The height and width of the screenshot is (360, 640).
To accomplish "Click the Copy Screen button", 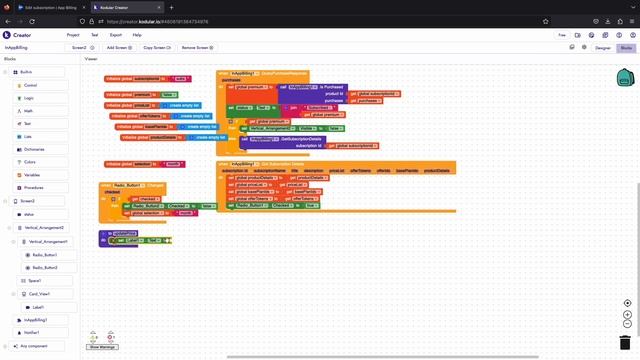I will pyautogui.click(x=157, y=48).
